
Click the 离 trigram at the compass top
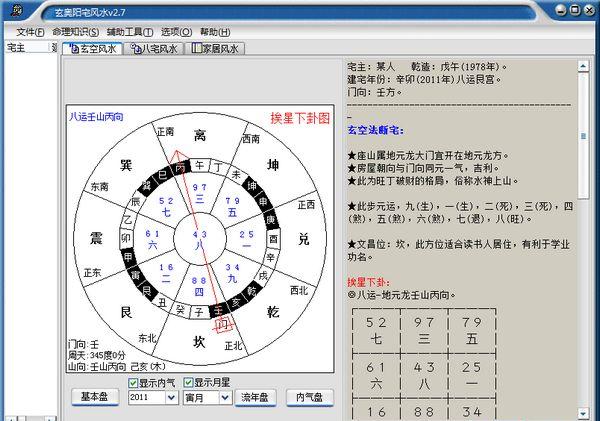[x=200, y=136]
